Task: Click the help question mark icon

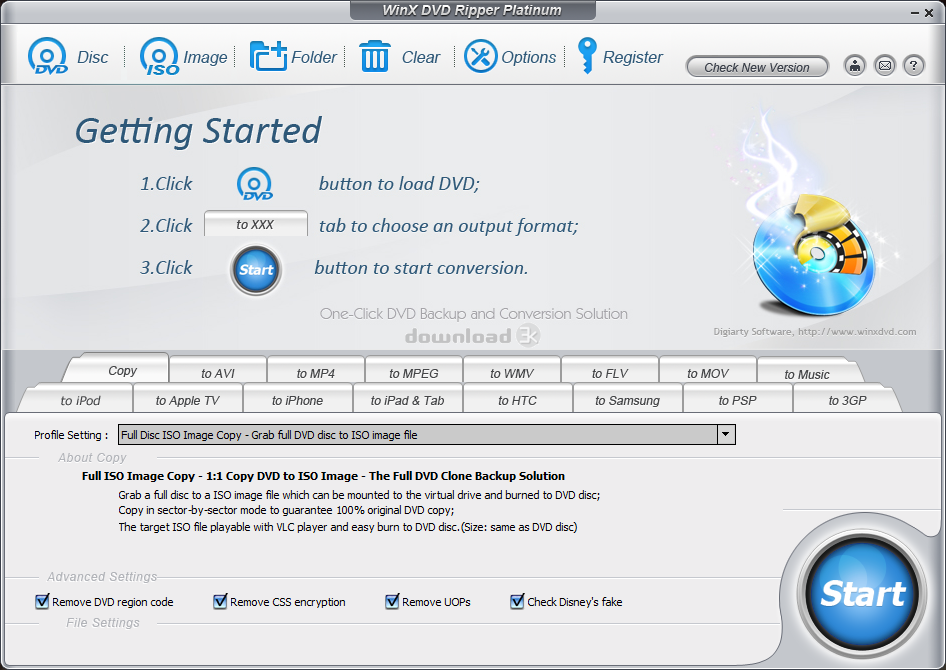Action: 913,66
